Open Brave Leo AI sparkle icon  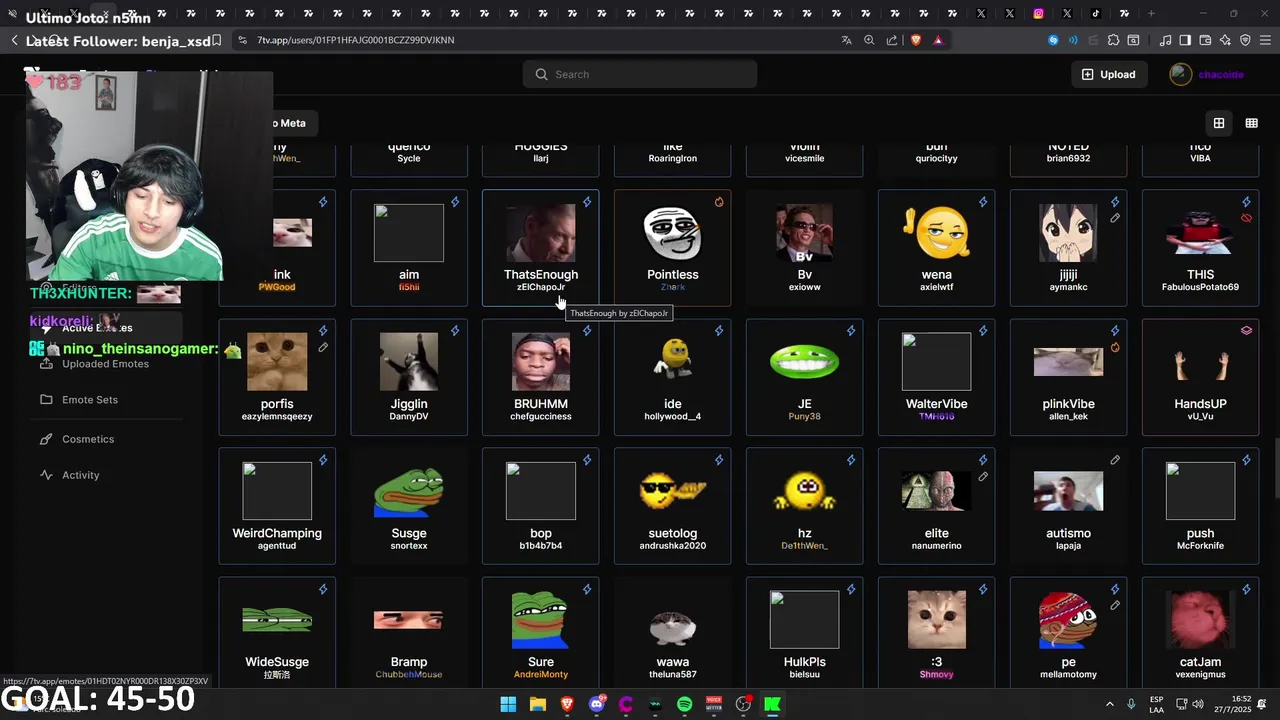1226,40
